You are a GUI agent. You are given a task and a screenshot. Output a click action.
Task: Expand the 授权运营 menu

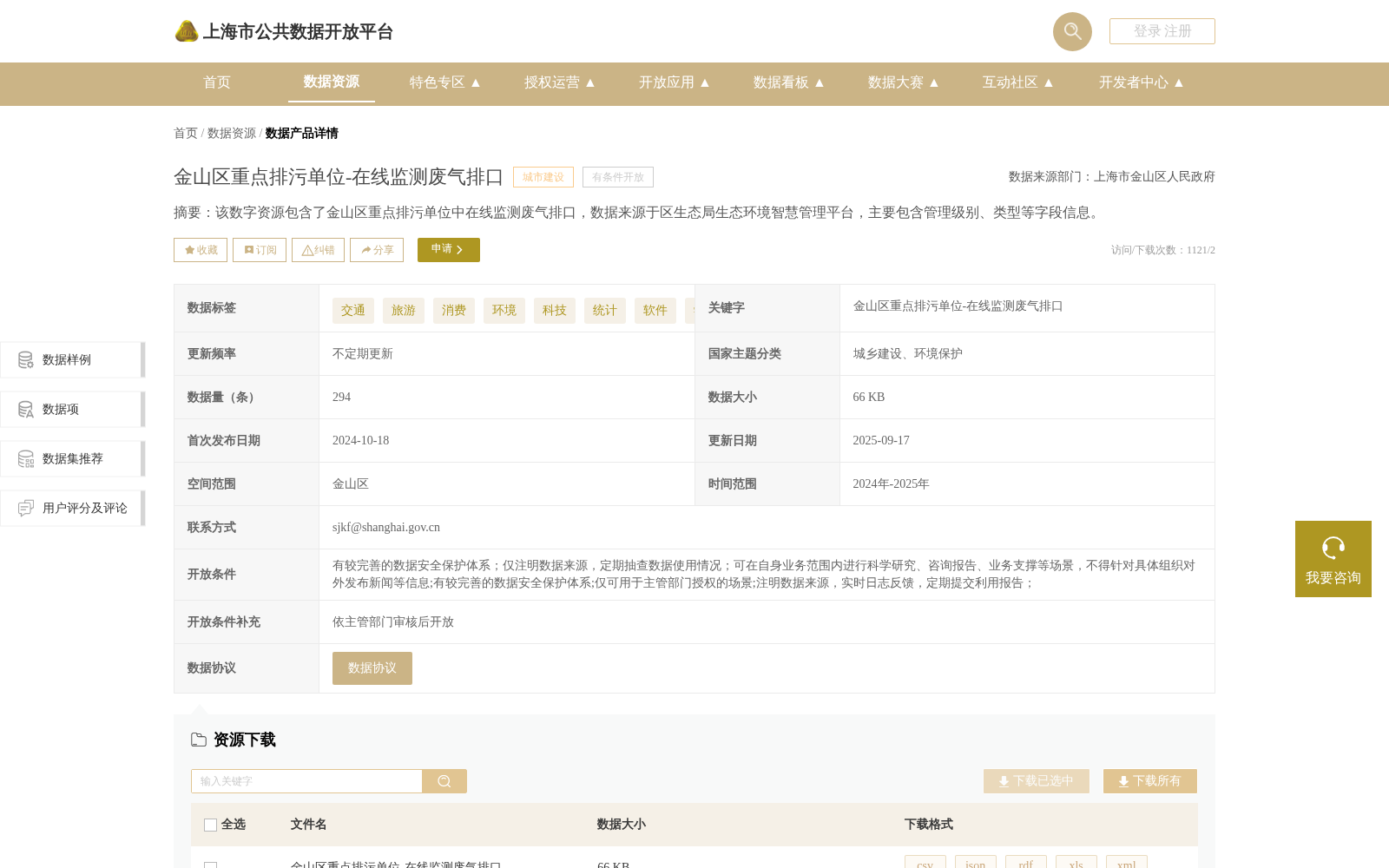pyautogui.click(x=560, y=82)
